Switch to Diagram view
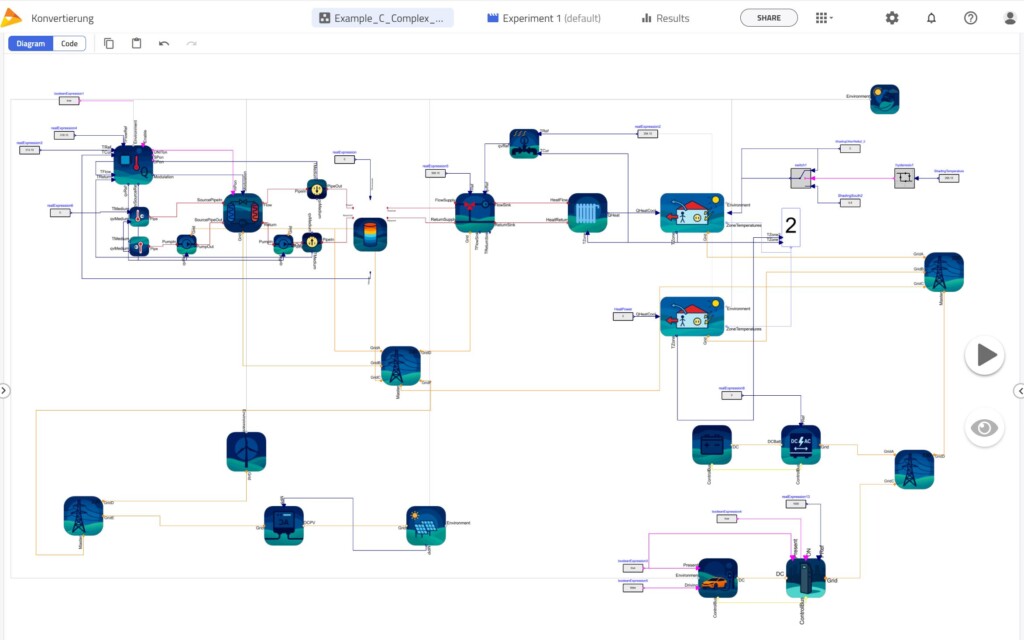 31,44
